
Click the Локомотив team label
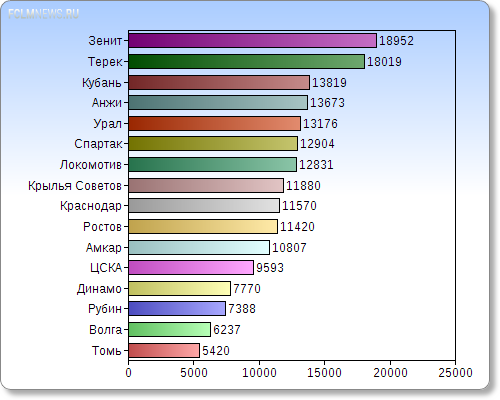[x=91, y=165]
